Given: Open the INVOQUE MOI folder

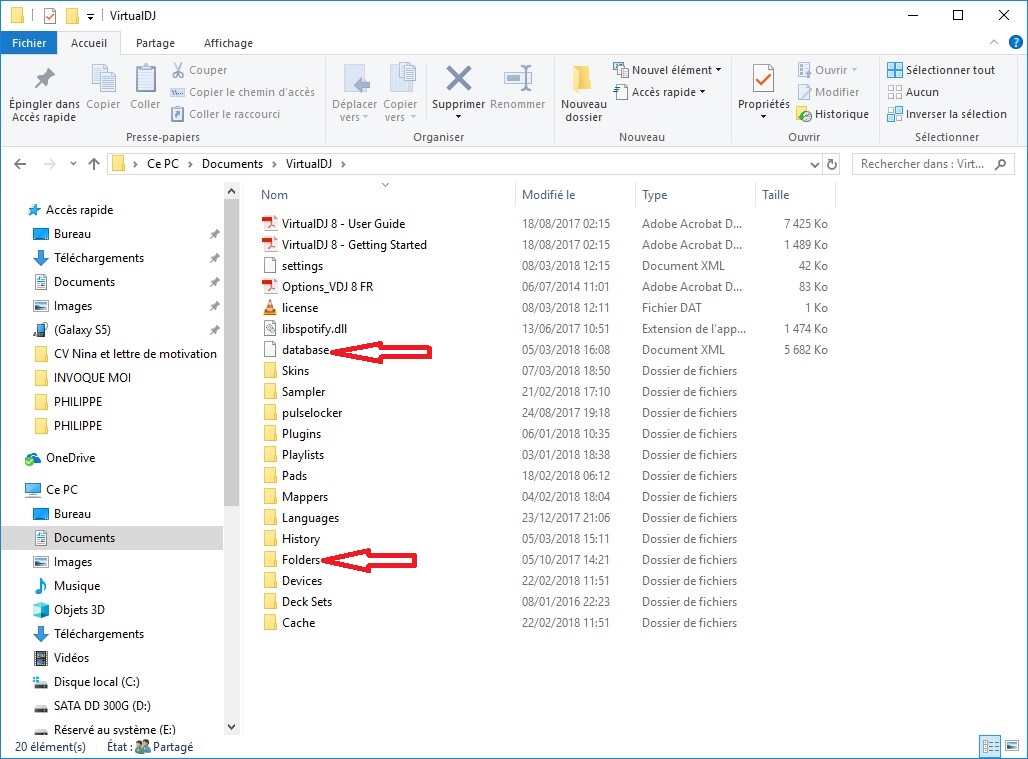Looking at the screenshot, I should click(92, 378).
